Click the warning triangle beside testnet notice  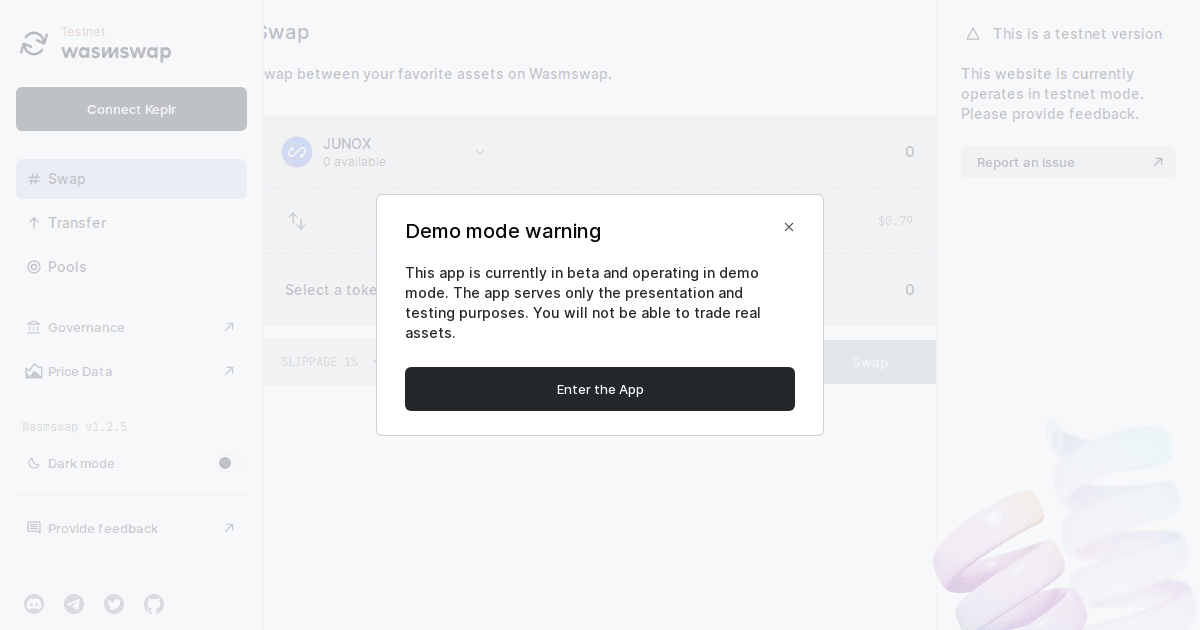973,34
